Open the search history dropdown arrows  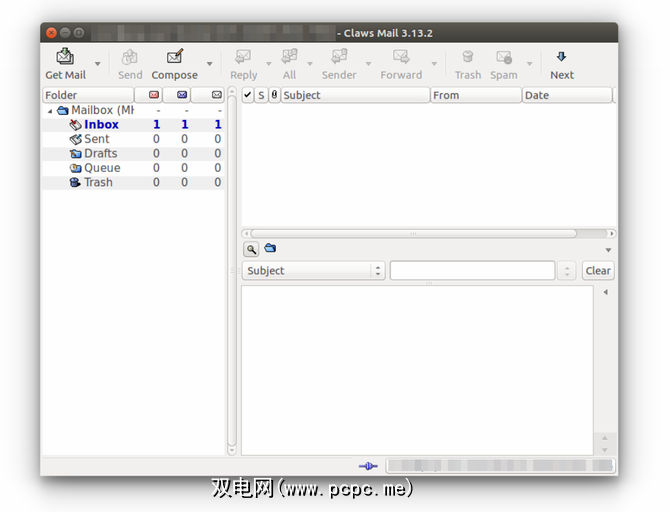(567, 271)
